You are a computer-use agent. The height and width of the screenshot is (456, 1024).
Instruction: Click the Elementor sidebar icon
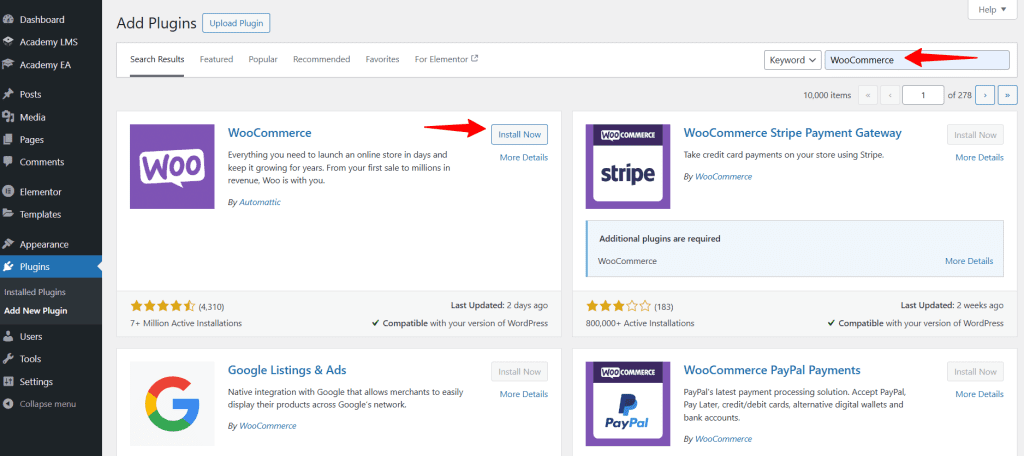point(8,192)
